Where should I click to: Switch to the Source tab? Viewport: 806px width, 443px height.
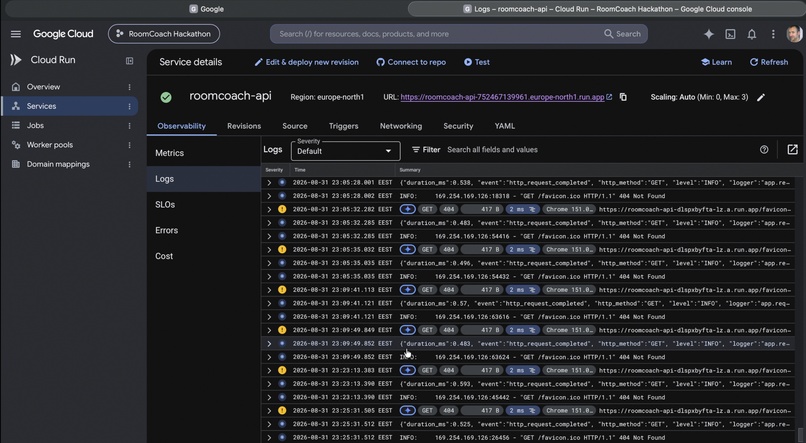[x=295, y=126]
